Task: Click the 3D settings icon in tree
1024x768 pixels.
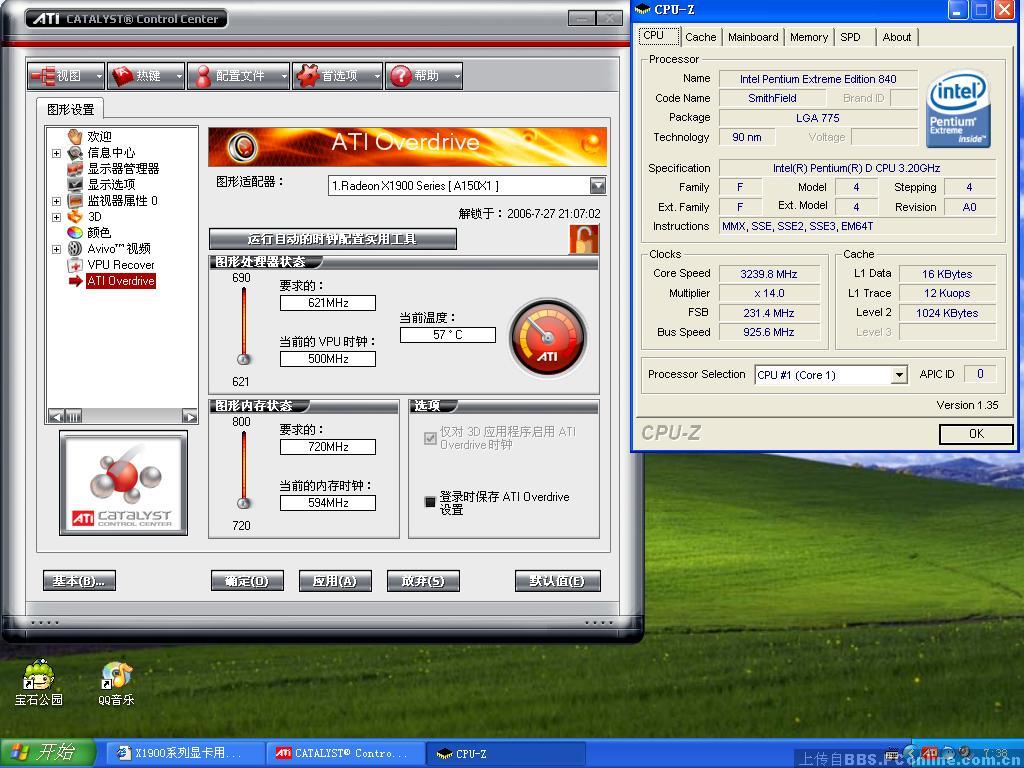Action: coord(76,216)
